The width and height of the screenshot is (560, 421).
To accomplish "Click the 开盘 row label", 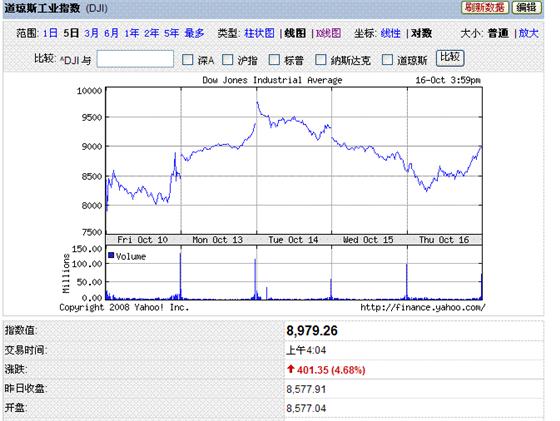I will (x=16, y=407).
